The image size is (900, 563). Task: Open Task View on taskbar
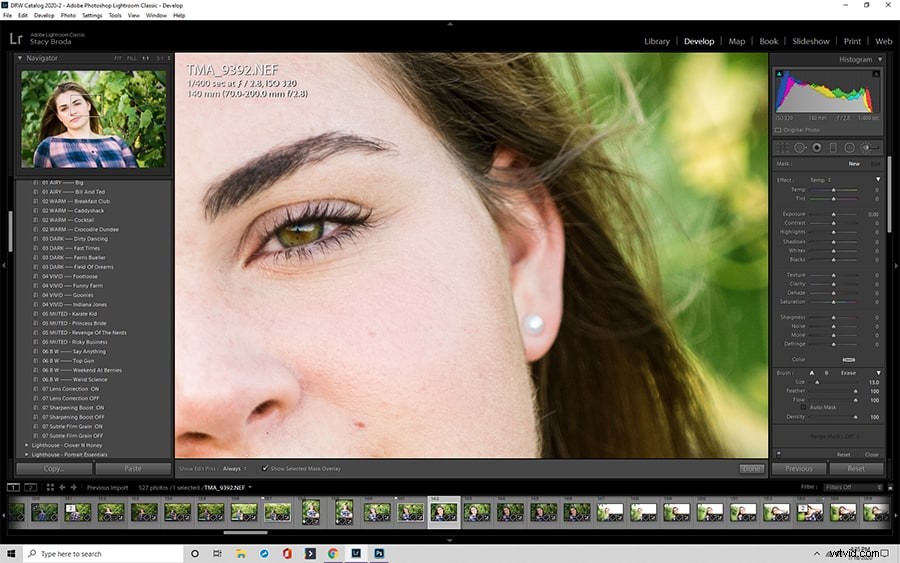[x=217, y=554]
